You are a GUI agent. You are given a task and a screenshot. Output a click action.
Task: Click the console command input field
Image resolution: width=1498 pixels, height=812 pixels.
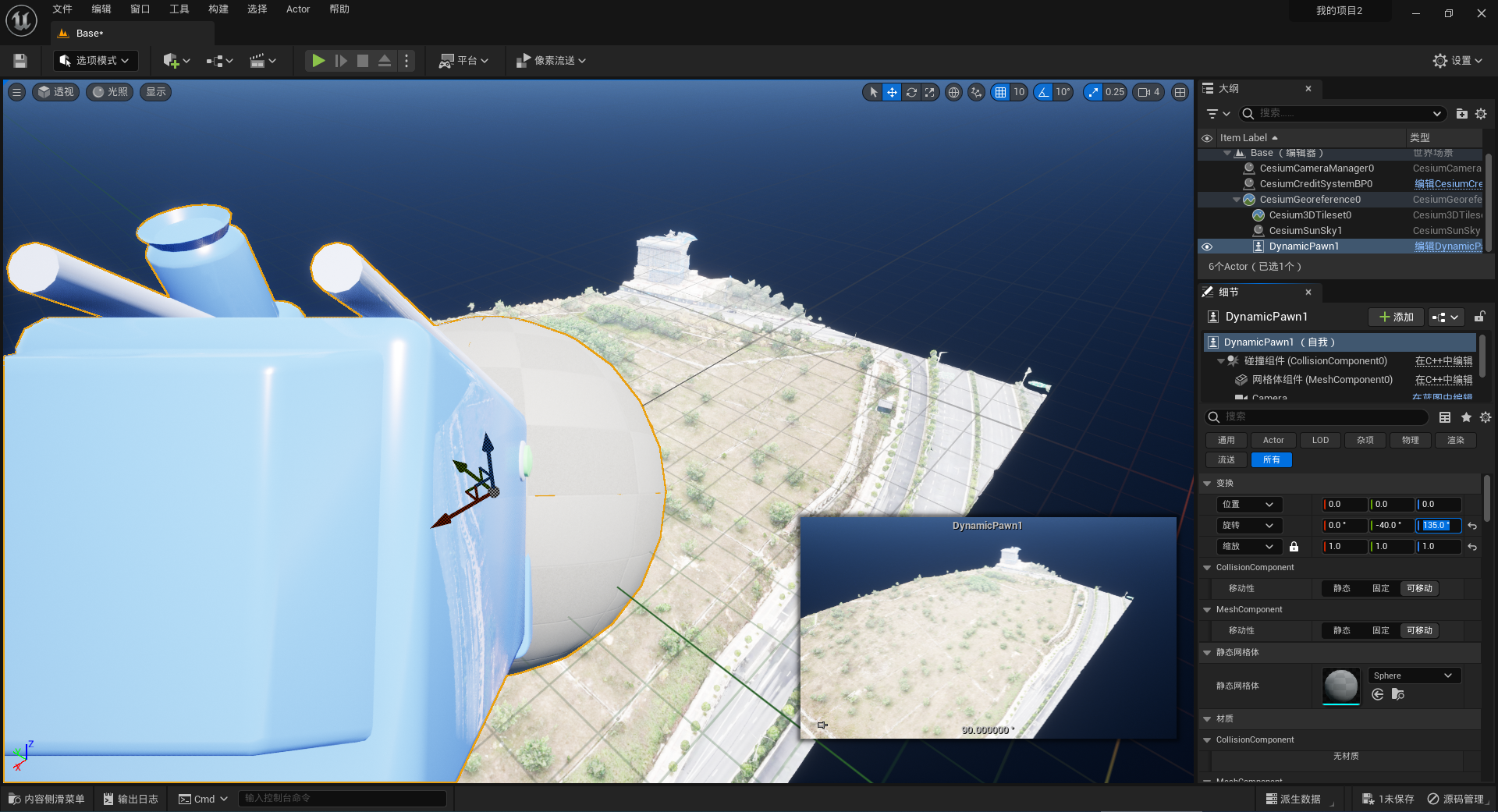point(342,798)
